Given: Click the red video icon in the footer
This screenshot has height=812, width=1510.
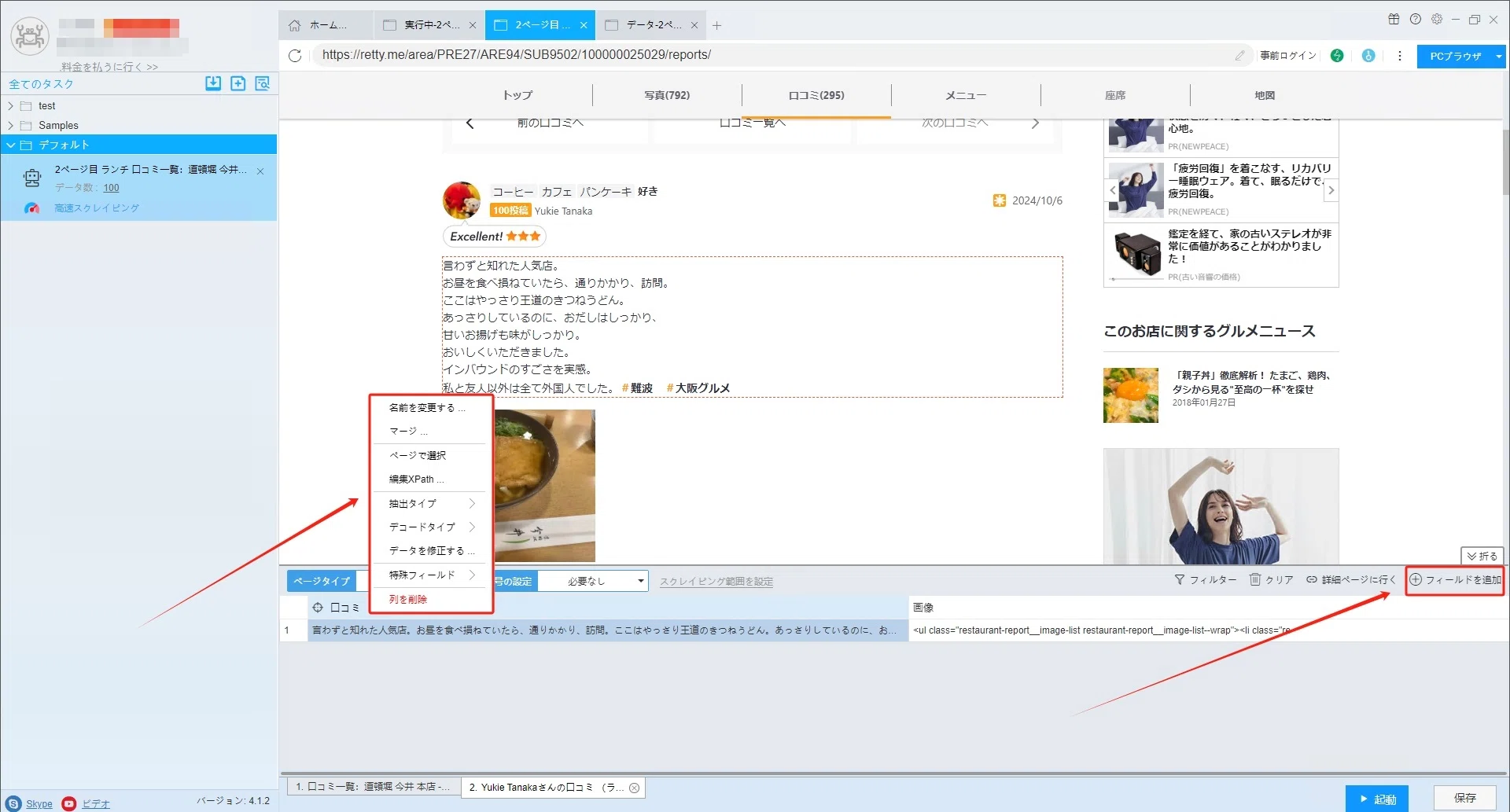Looking at the screenshot, I should click(69, 803).
